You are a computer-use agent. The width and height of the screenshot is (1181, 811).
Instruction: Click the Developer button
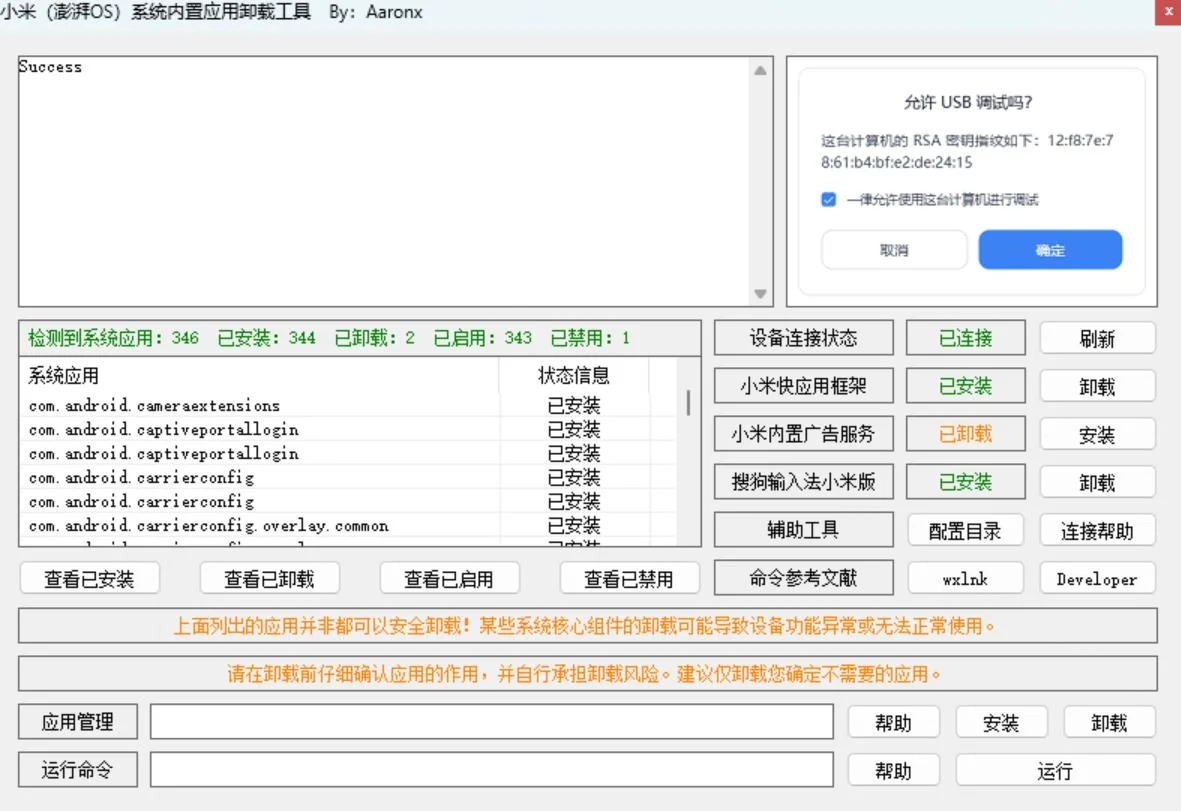[1097, 579]
